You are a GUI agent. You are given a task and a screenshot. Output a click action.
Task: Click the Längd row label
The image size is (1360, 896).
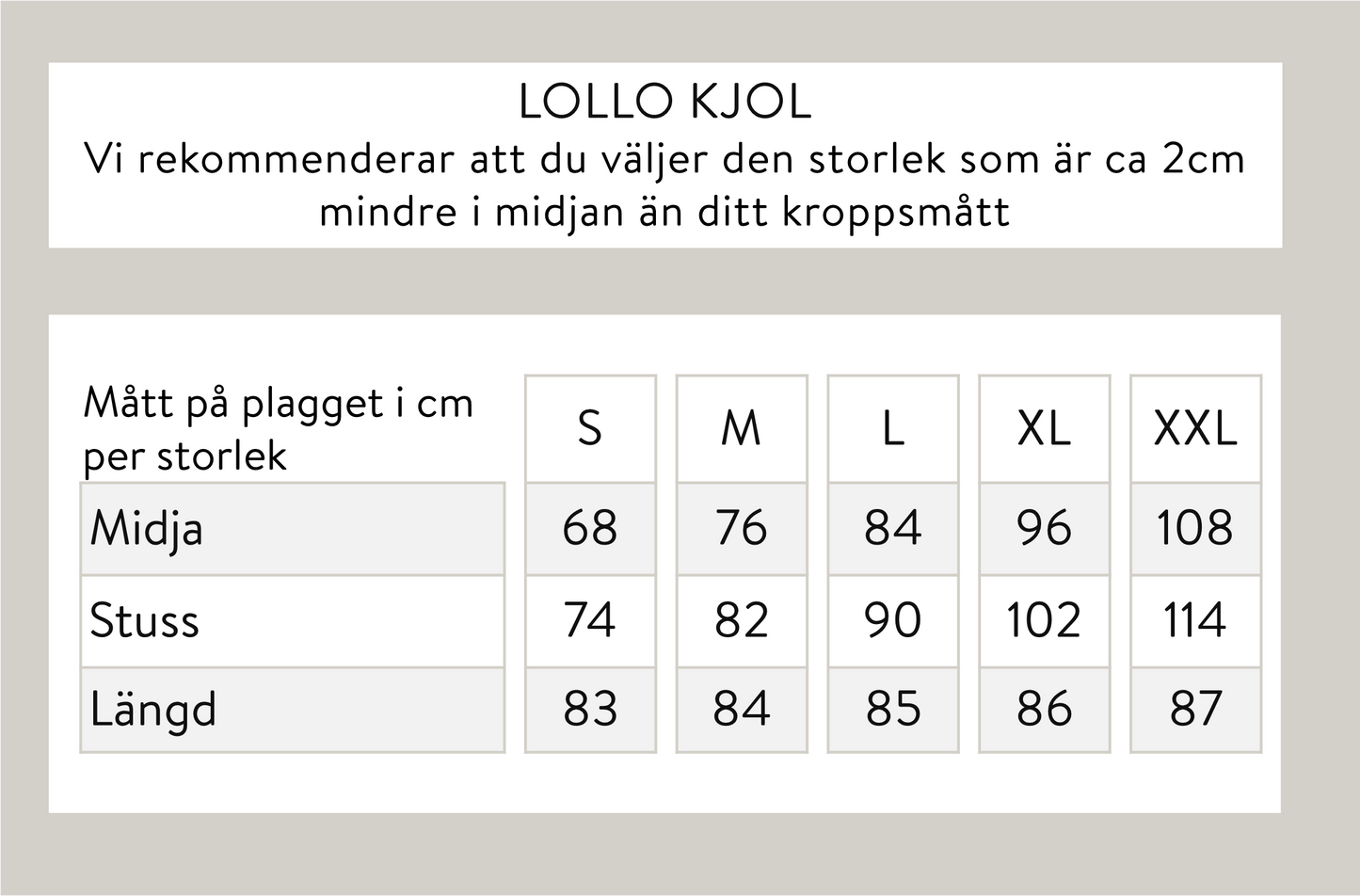point(153,710)
